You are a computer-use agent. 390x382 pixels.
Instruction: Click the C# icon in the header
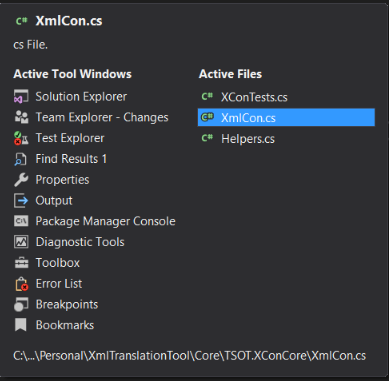[22, 21]
